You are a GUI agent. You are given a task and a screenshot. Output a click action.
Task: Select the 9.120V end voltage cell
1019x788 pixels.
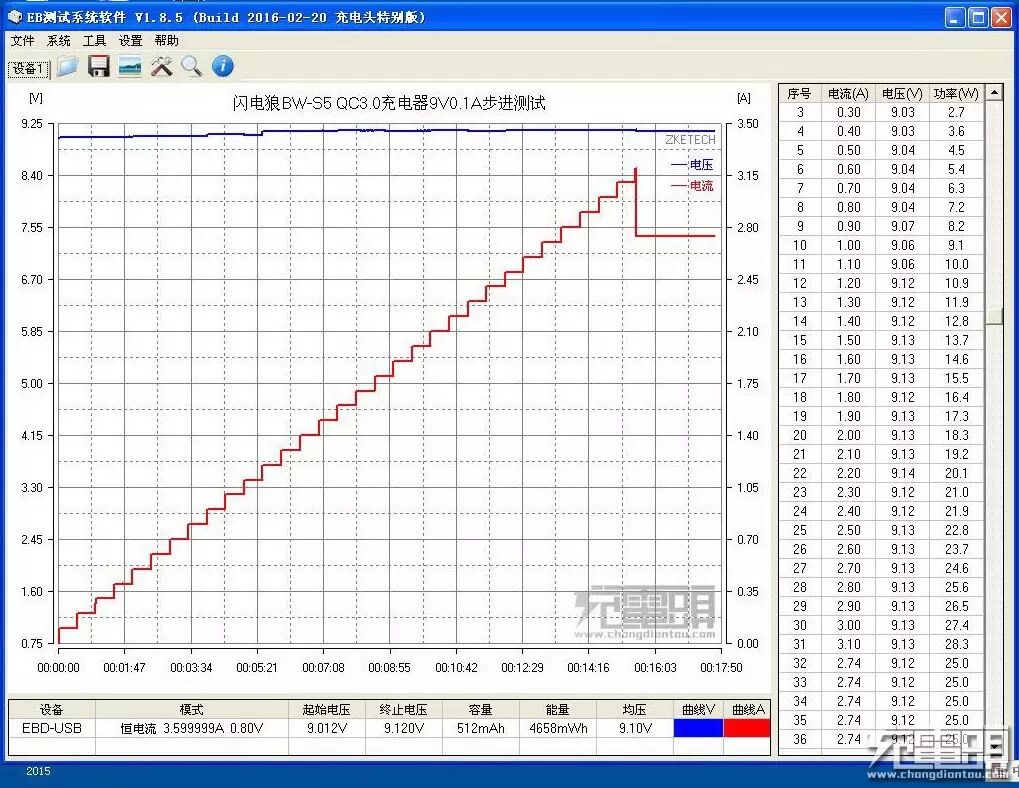click(403, 728)
